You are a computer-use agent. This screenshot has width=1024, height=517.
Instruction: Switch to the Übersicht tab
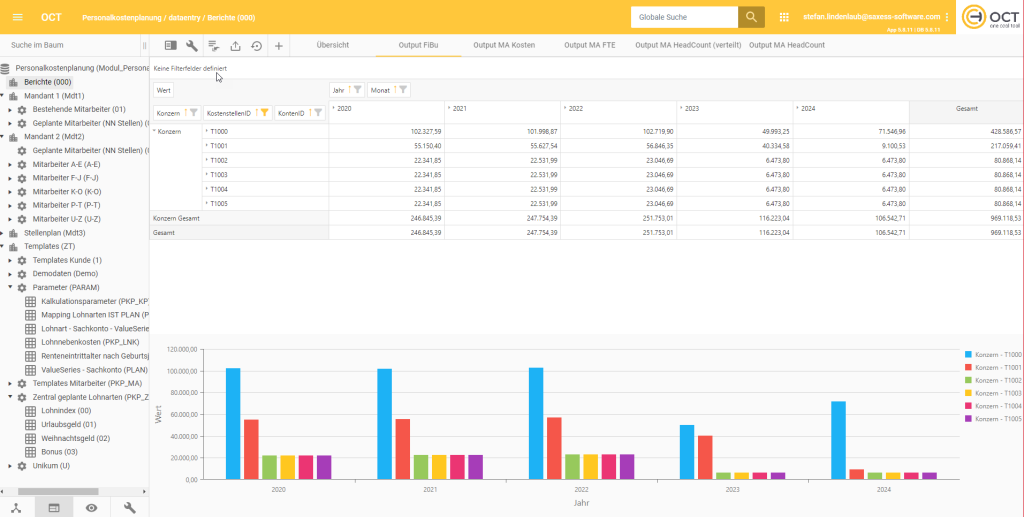(332, 45)
